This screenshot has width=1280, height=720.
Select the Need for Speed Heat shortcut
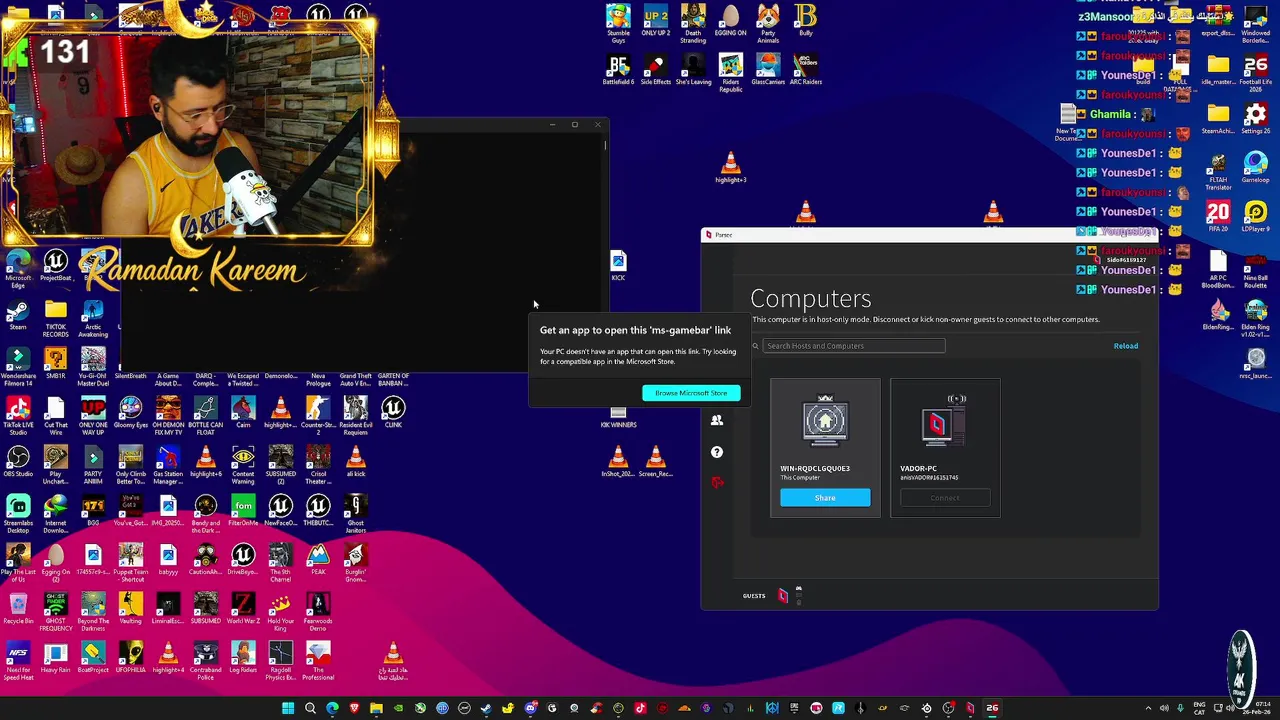18,662
